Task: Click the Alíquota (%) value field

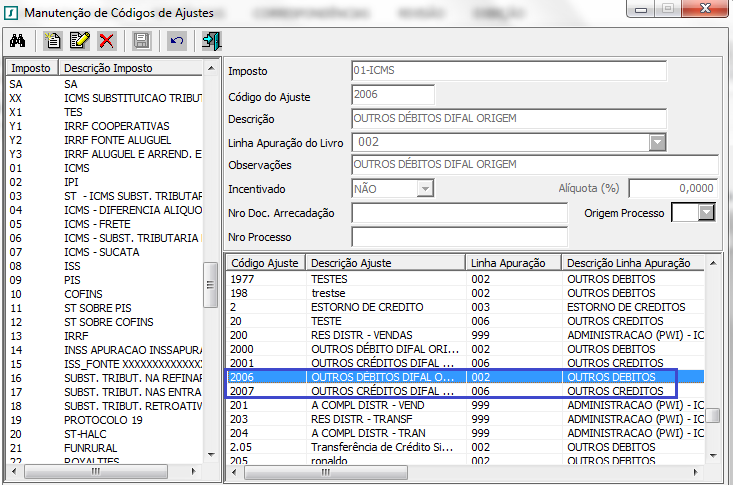Action: (x=672, y=188)
